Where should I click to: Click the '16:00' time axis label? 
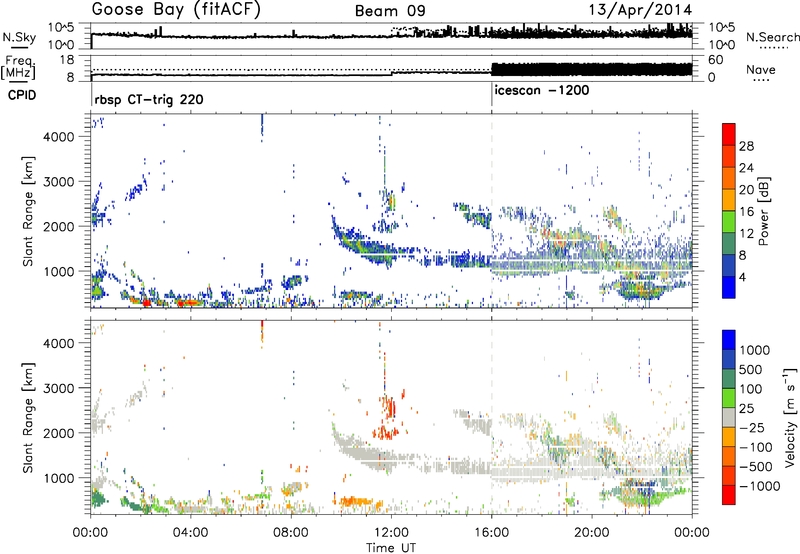point(491,533)
